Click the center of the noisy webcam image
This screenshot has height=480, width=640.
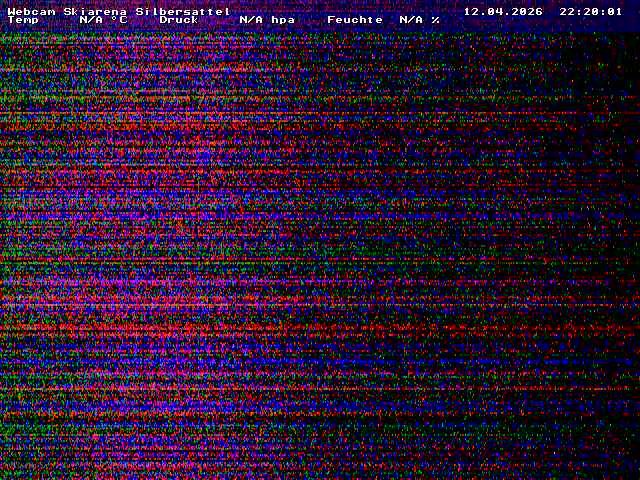320,250
